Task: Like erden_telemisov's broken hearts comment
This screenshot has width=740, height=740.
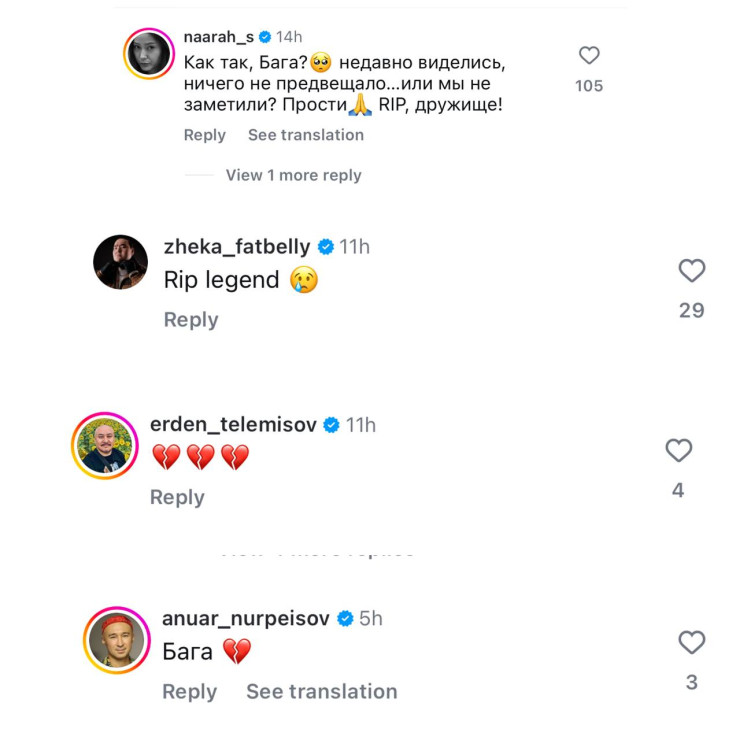Action: (x=679, y=451)
